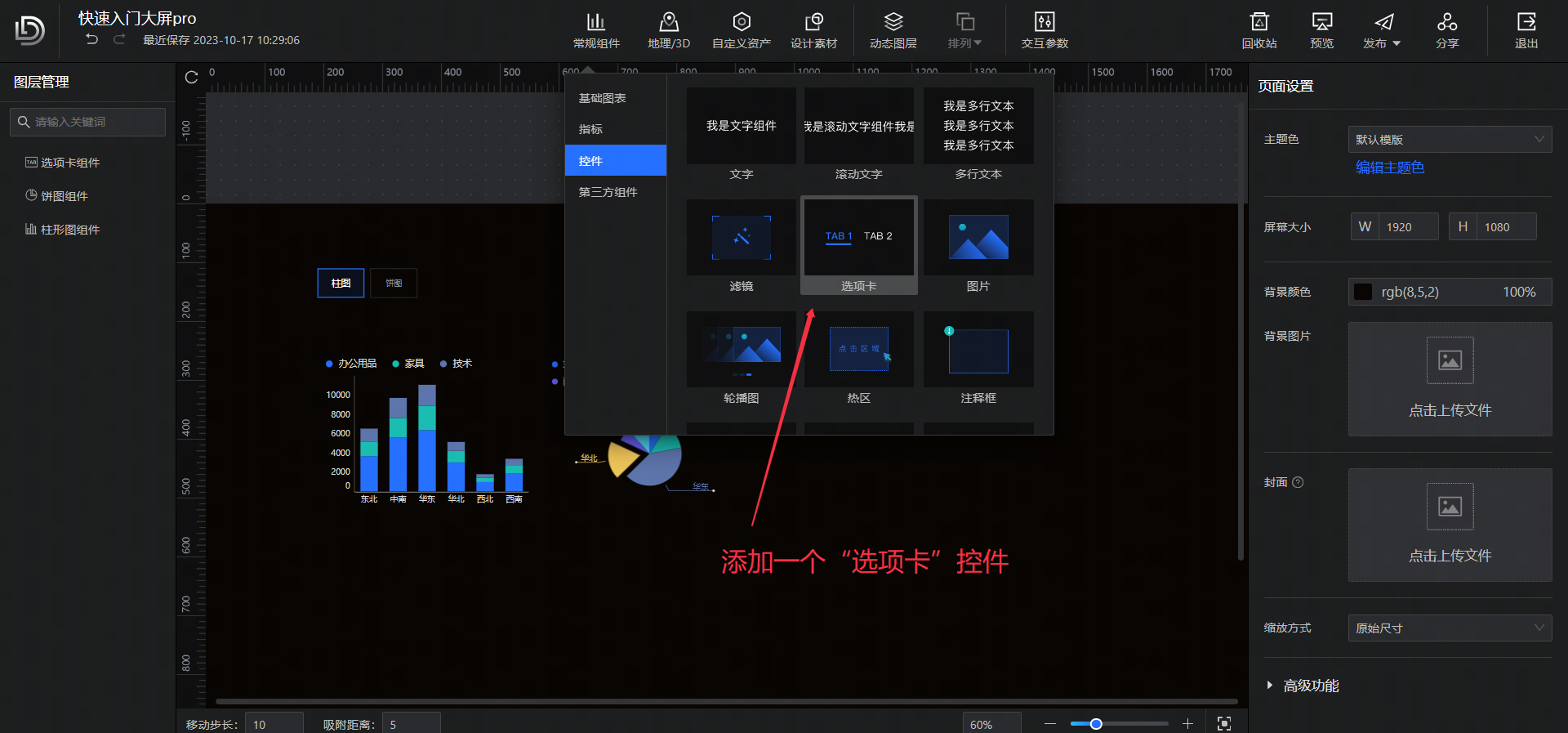Image resolution: width=1568 pixels, height=733 pixels.
Task: Open the 主题色 默认模版 dropdown
Action: coord(1450,140)
